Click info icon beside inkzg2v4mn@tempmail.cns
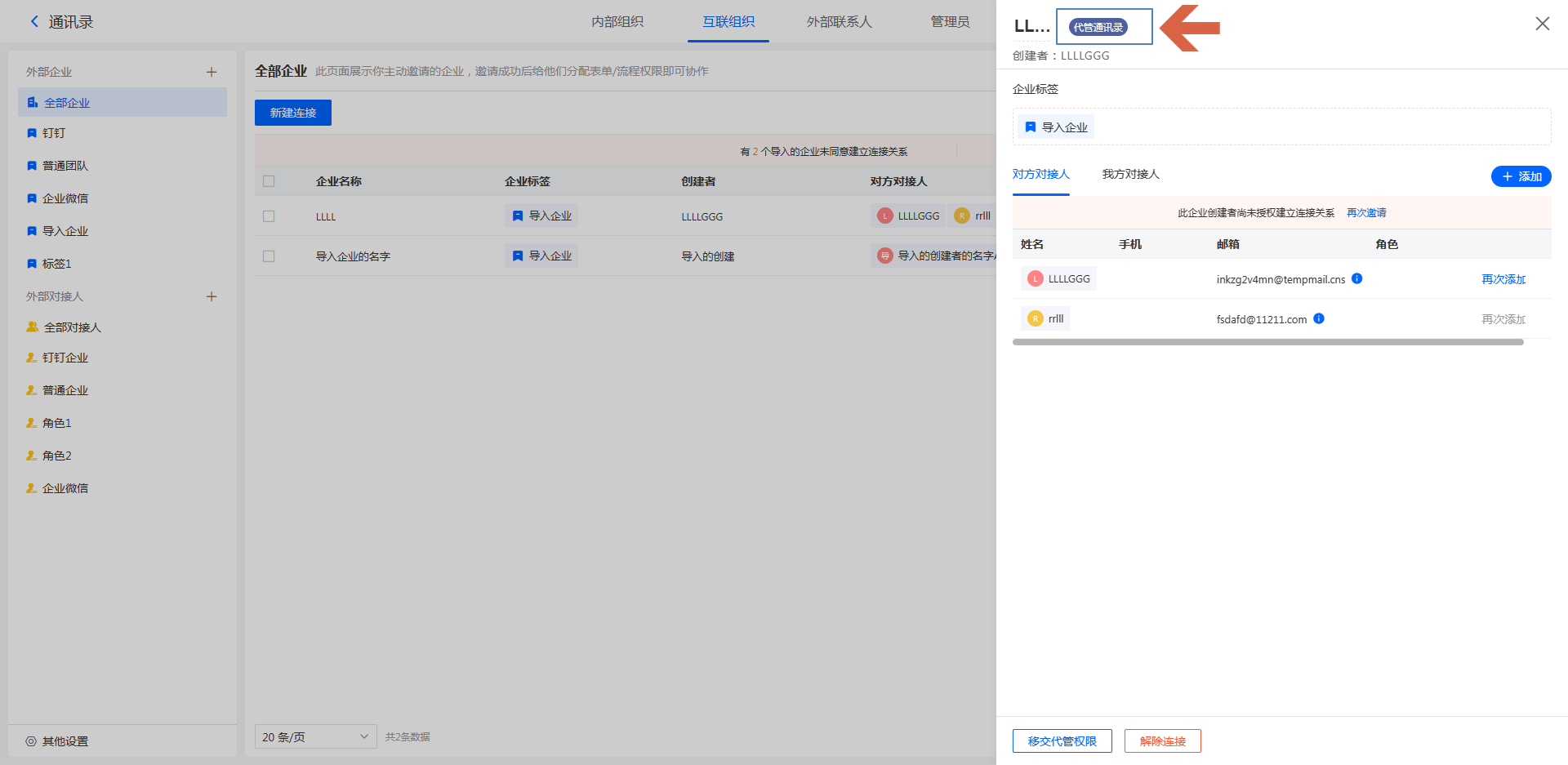 tap(1356, 278)
